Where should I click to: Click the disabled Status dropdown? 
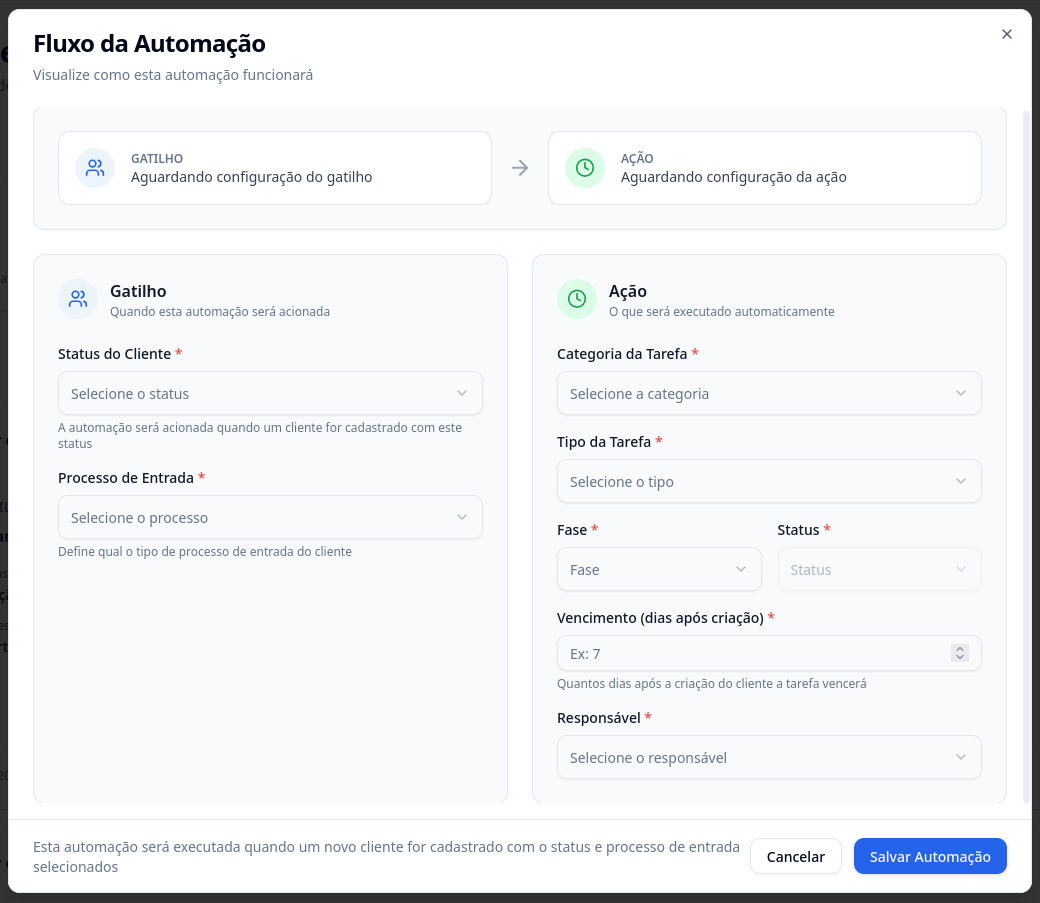coord(878,570)
